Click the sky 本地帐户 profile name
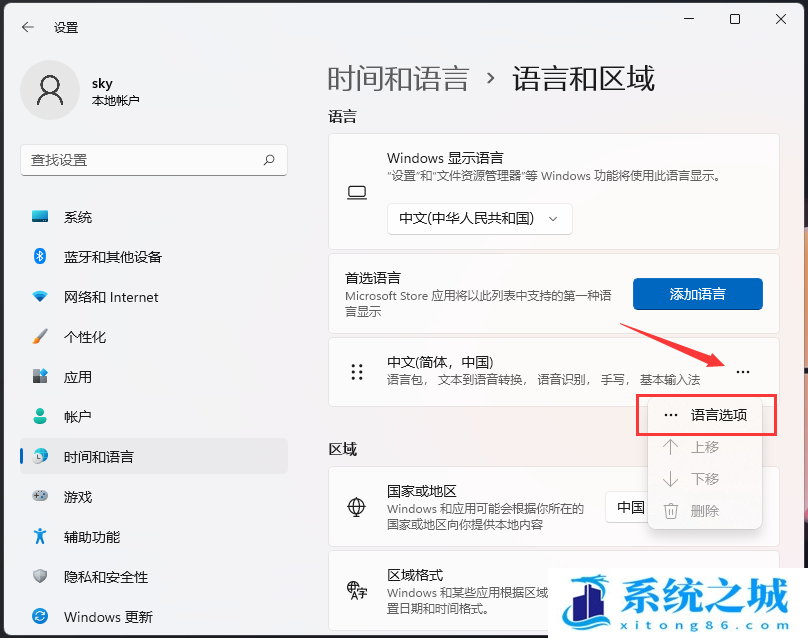The image size is (808, 638). click(115, 91)
